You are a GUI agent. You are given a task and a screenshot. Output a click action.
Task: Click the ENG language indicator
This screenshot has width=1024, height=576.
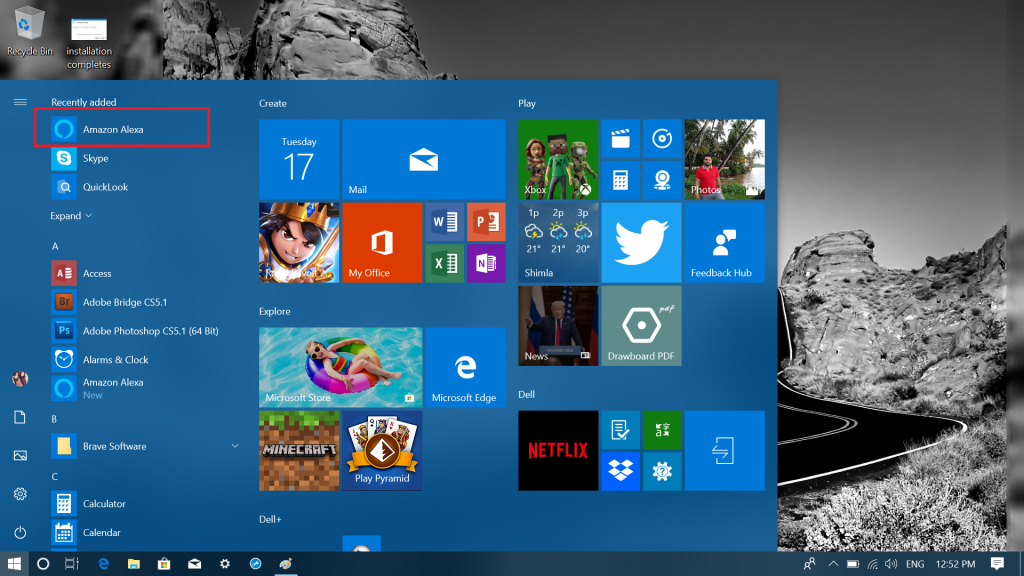915,564
